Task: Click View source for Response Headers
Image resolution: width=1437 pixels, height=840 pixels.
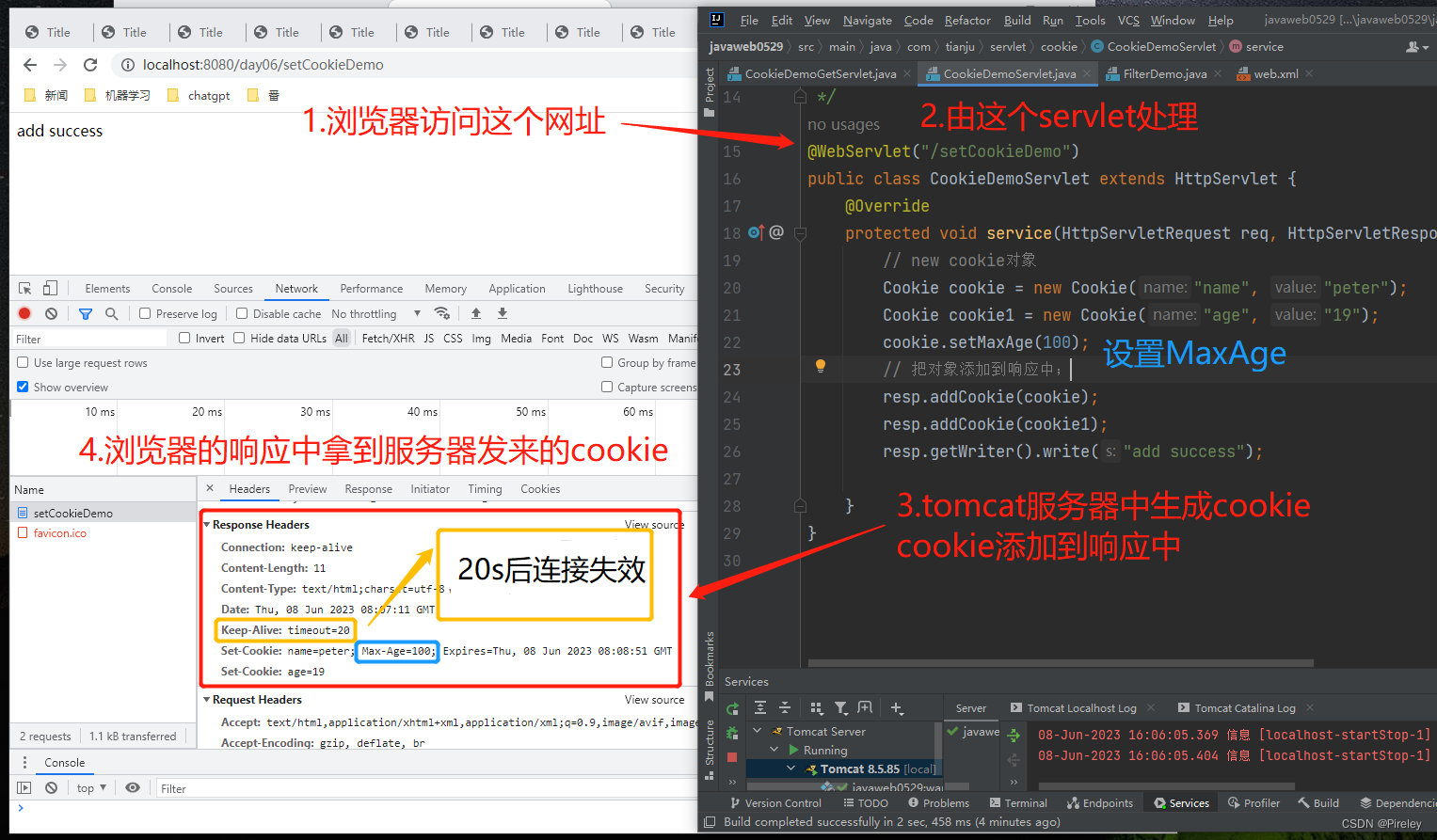Action: point(654,525)
